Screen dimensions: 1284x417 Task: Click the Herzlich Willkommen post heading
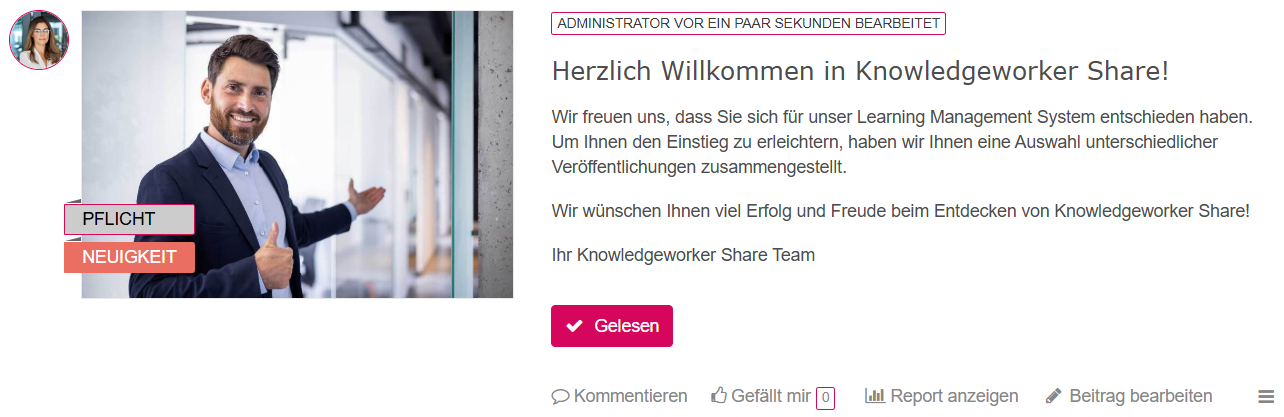pos(860,71)
